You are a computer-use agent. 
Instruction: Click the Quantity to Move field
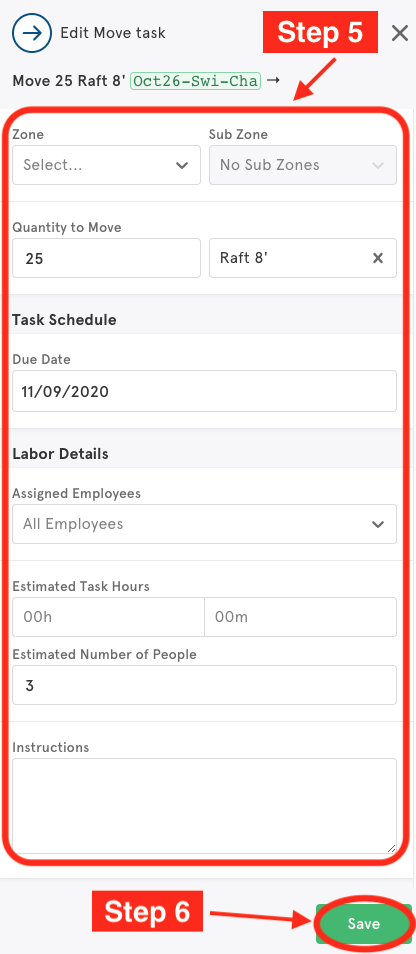coord(106,258)
